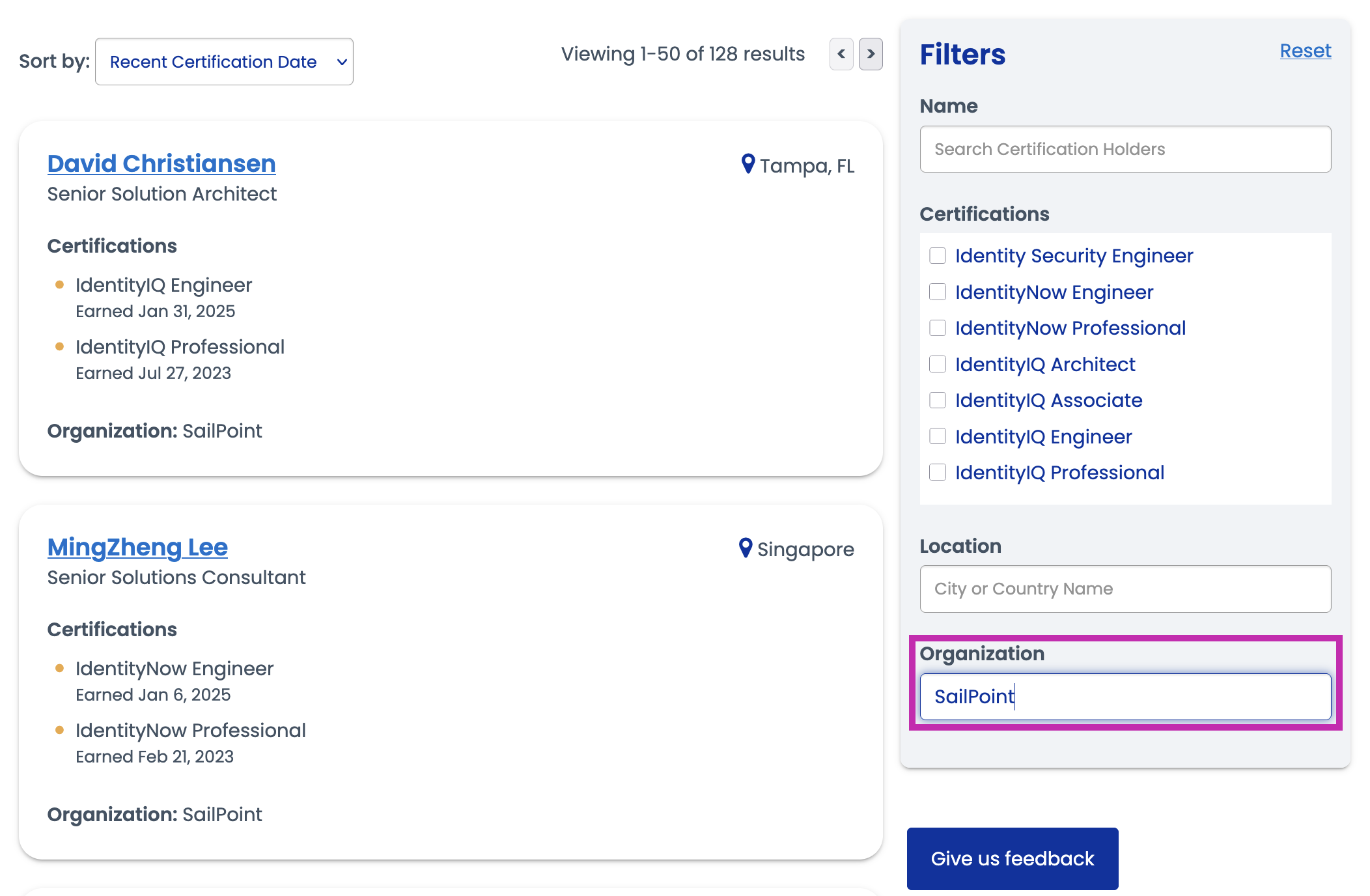This screenshot has width=1370, height=896.
Task: Check the IdentityIQ Engineer filter box
Action: pos(938,437)
